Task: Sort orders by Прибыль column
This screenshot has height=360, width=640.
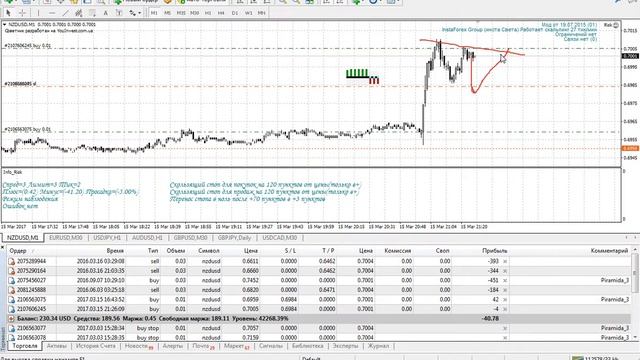Action: (x=494, y=251)
